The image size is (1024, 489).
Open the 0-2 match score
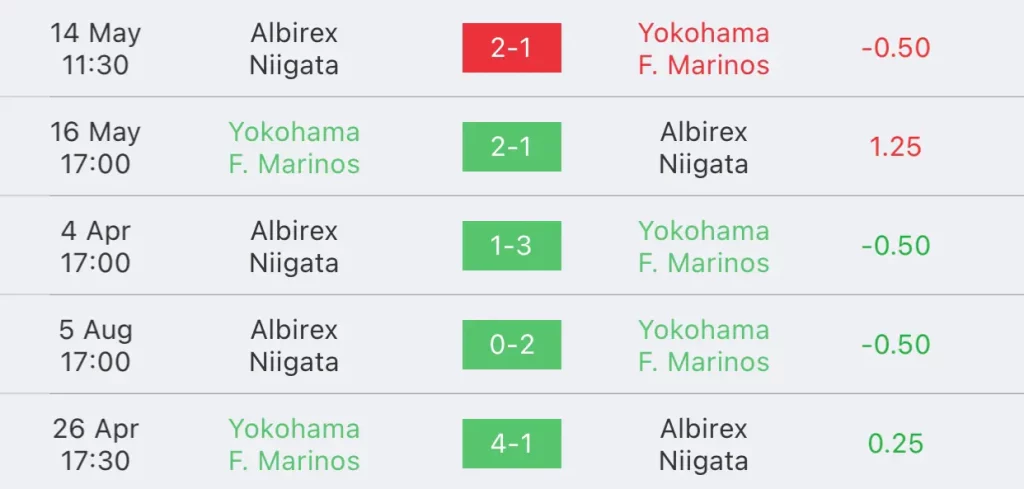click(511, 345)
